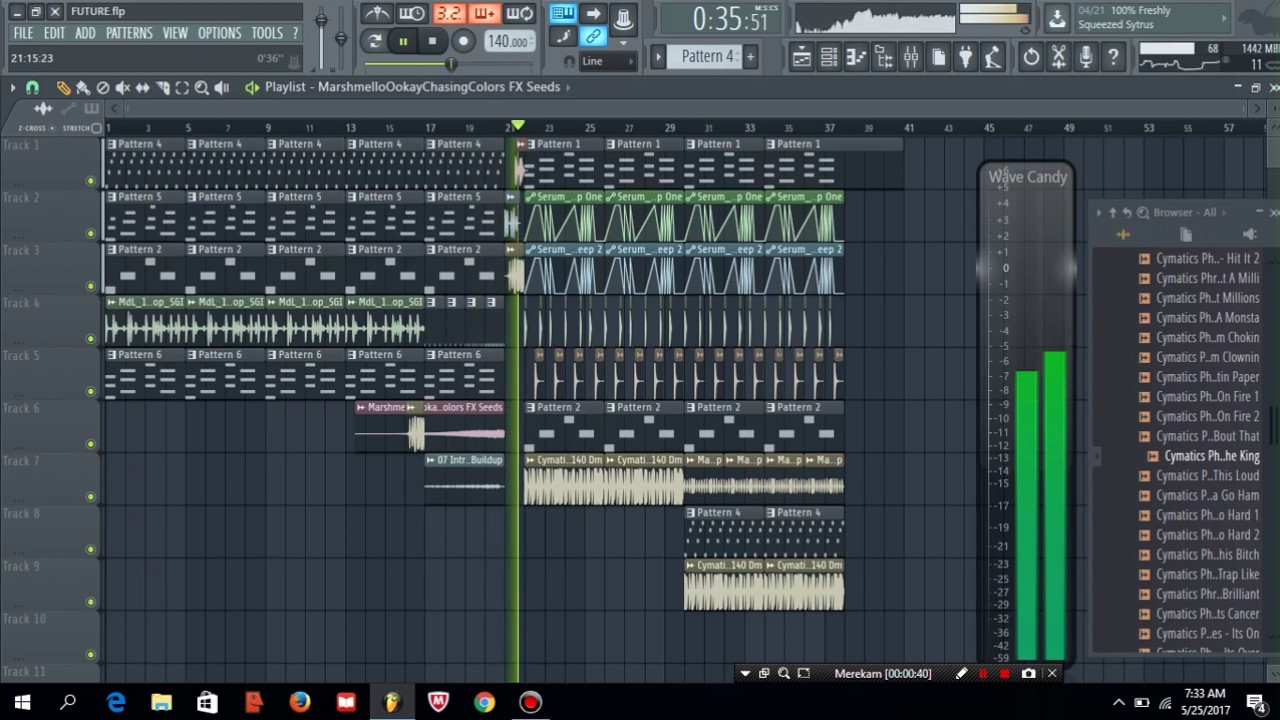
Task: Arm the record button in transport
Action: pos(463,41)
